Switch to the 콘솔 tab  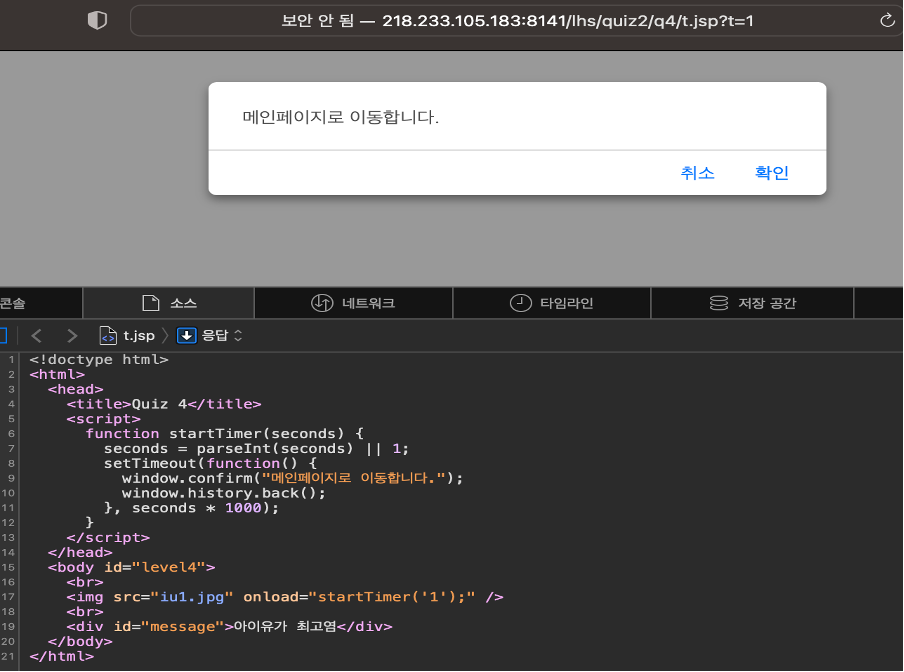[x=40, y=303]
